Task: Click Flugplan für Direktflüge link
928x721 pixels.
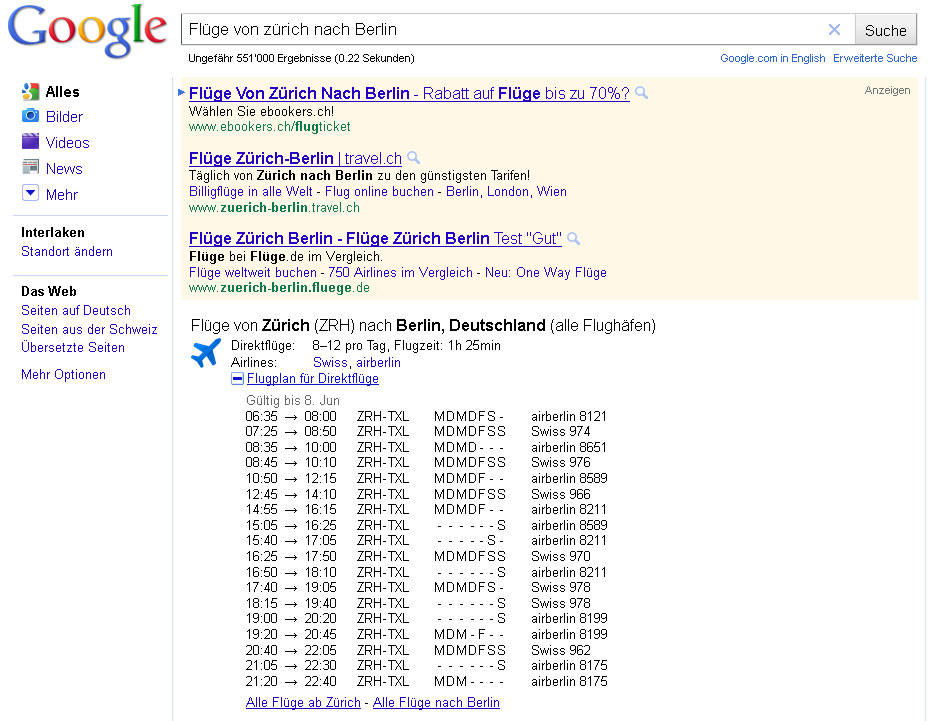Action: [312, 379]
